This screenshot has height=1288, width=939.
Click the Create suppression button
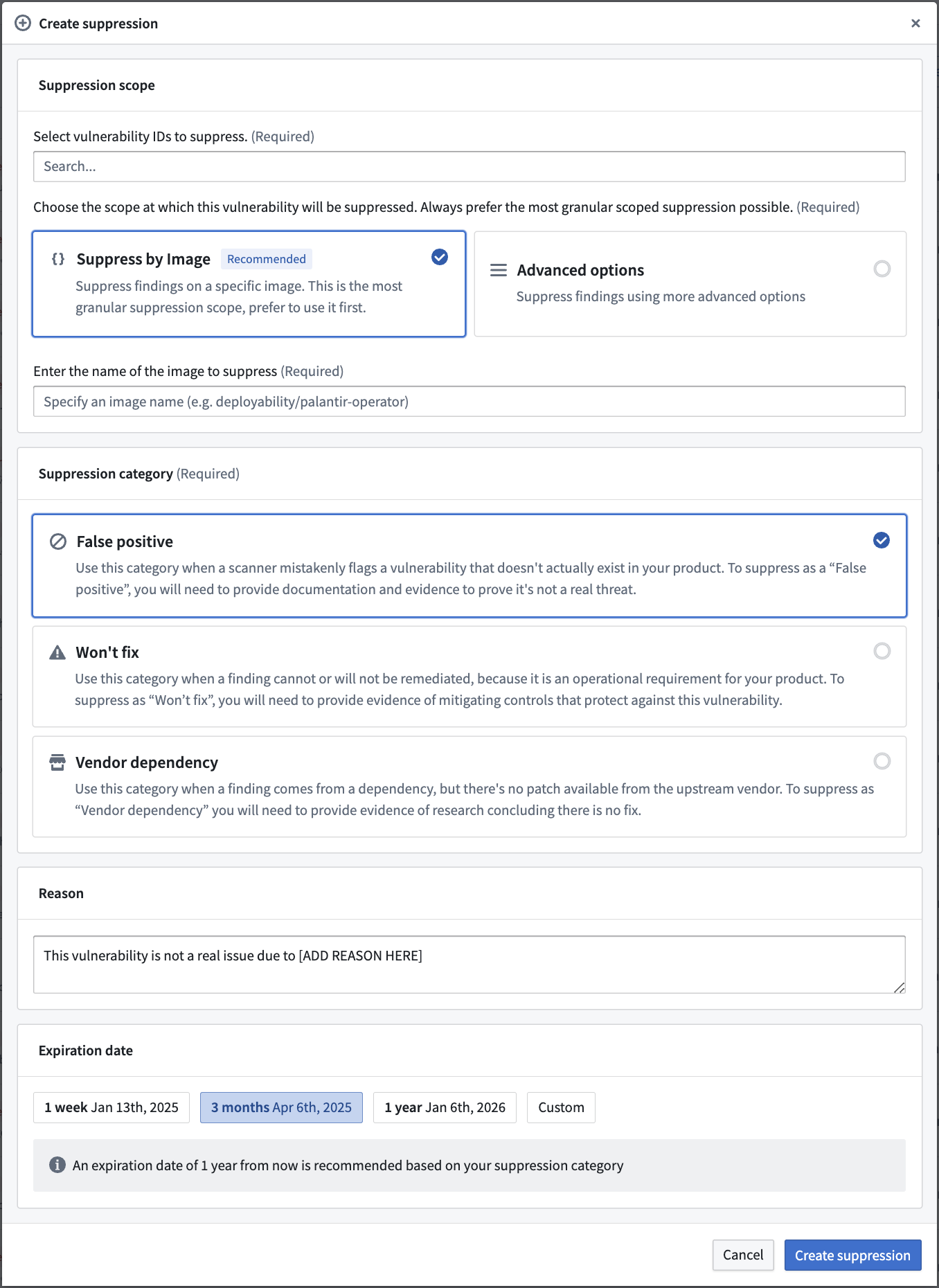click(x=852, y=1255)
